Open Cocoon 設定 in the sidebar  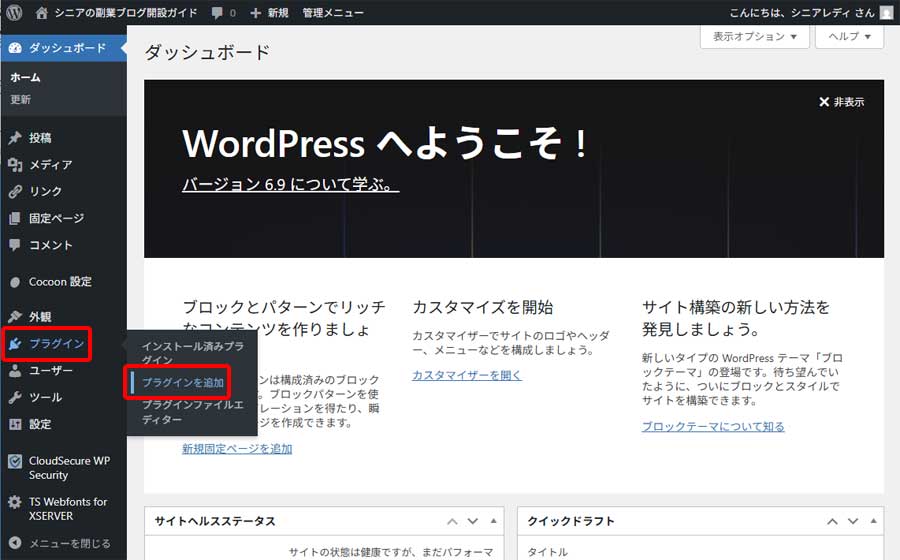point(60,282)
